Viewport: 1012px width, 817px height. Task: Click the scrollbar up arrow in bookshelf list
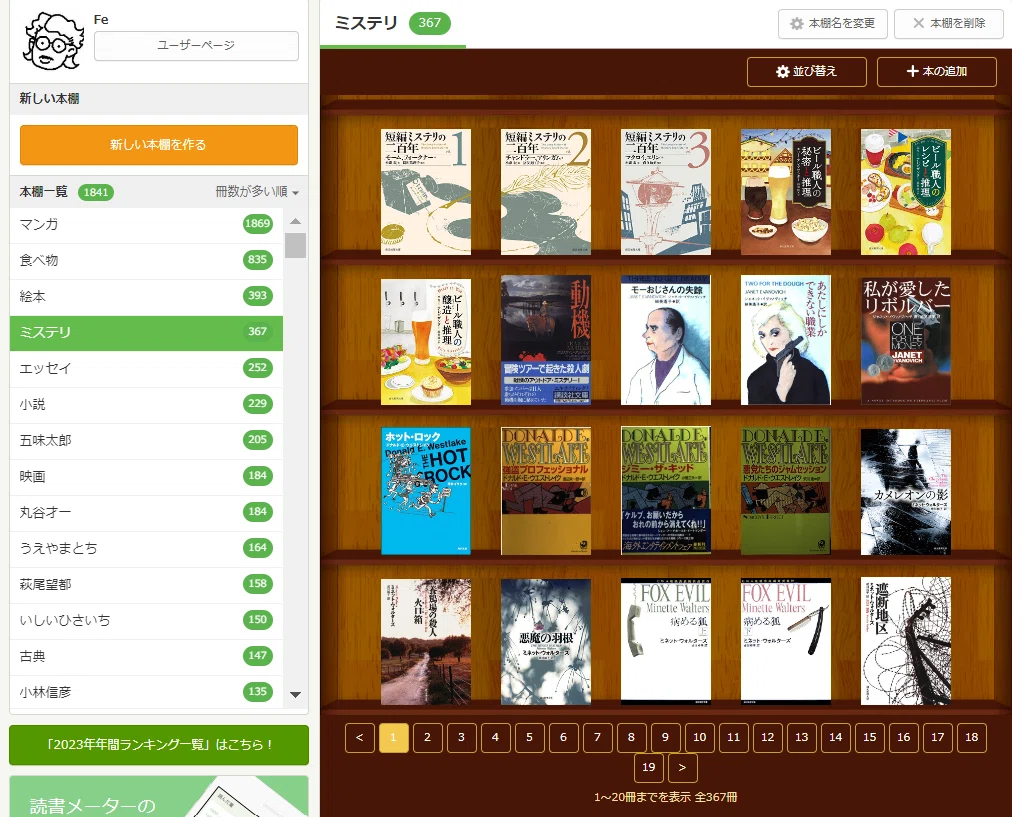(x=296, y=221)
